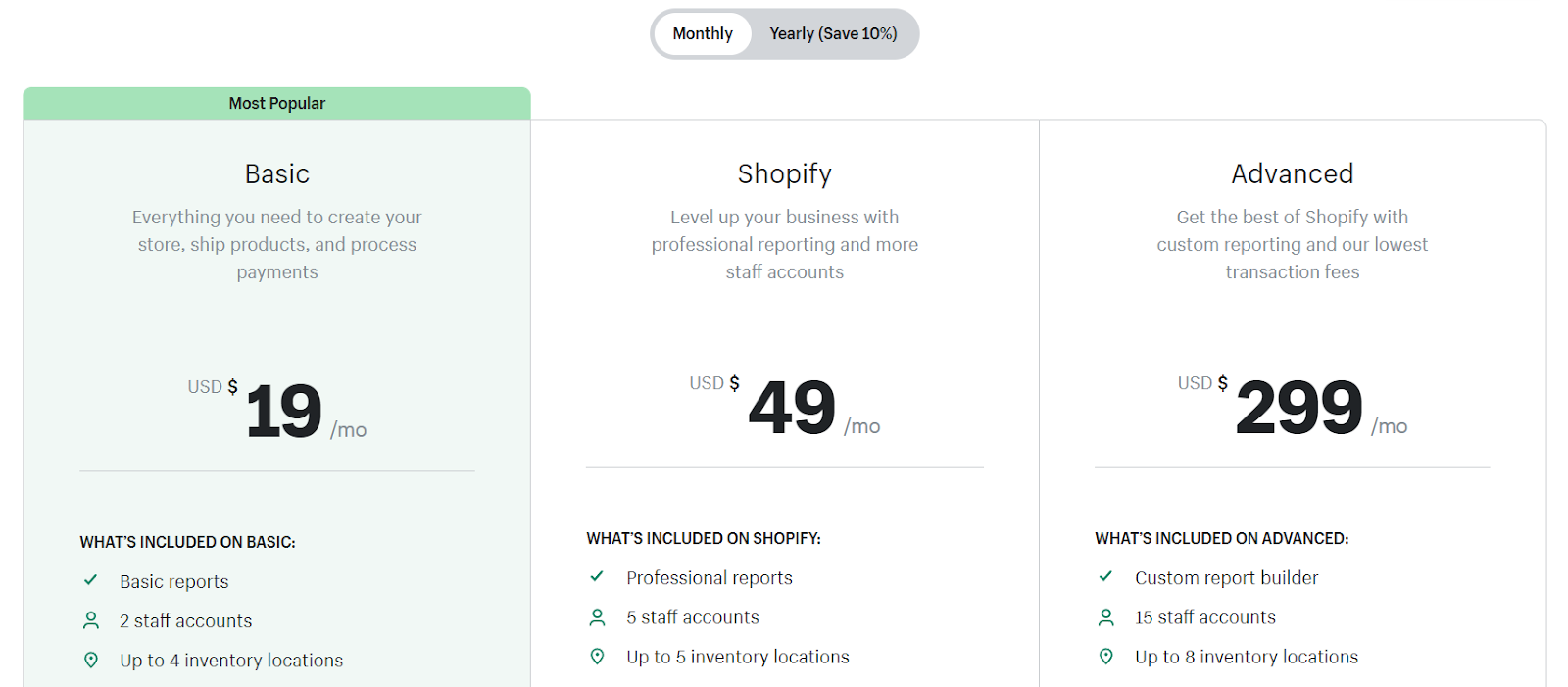Click the "15 staff accounts" text
This screenshot has width=1568, height=687.
1205,616
